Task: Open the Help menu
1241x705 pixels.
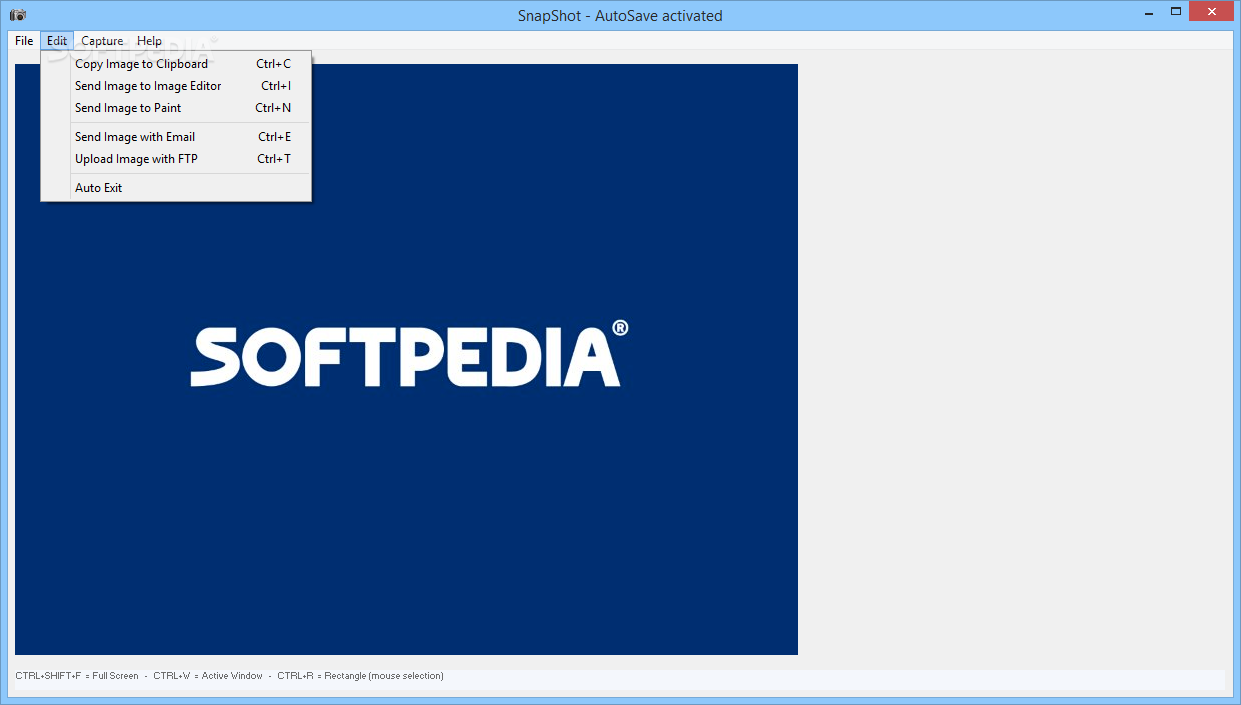Action: point(150,41)
